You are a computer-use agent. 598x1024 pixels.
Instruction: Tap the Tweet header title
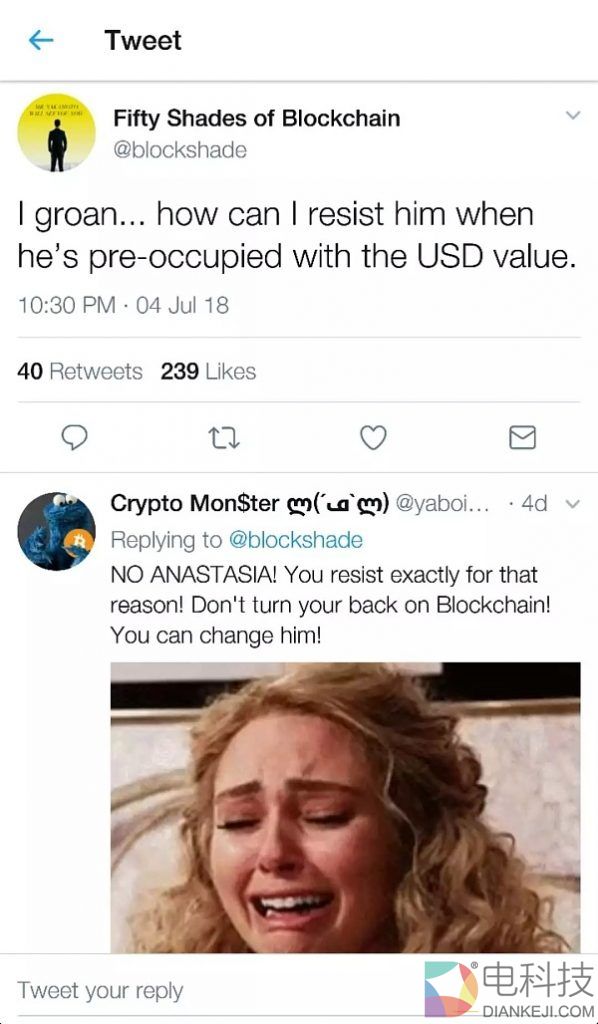(143, 40)
